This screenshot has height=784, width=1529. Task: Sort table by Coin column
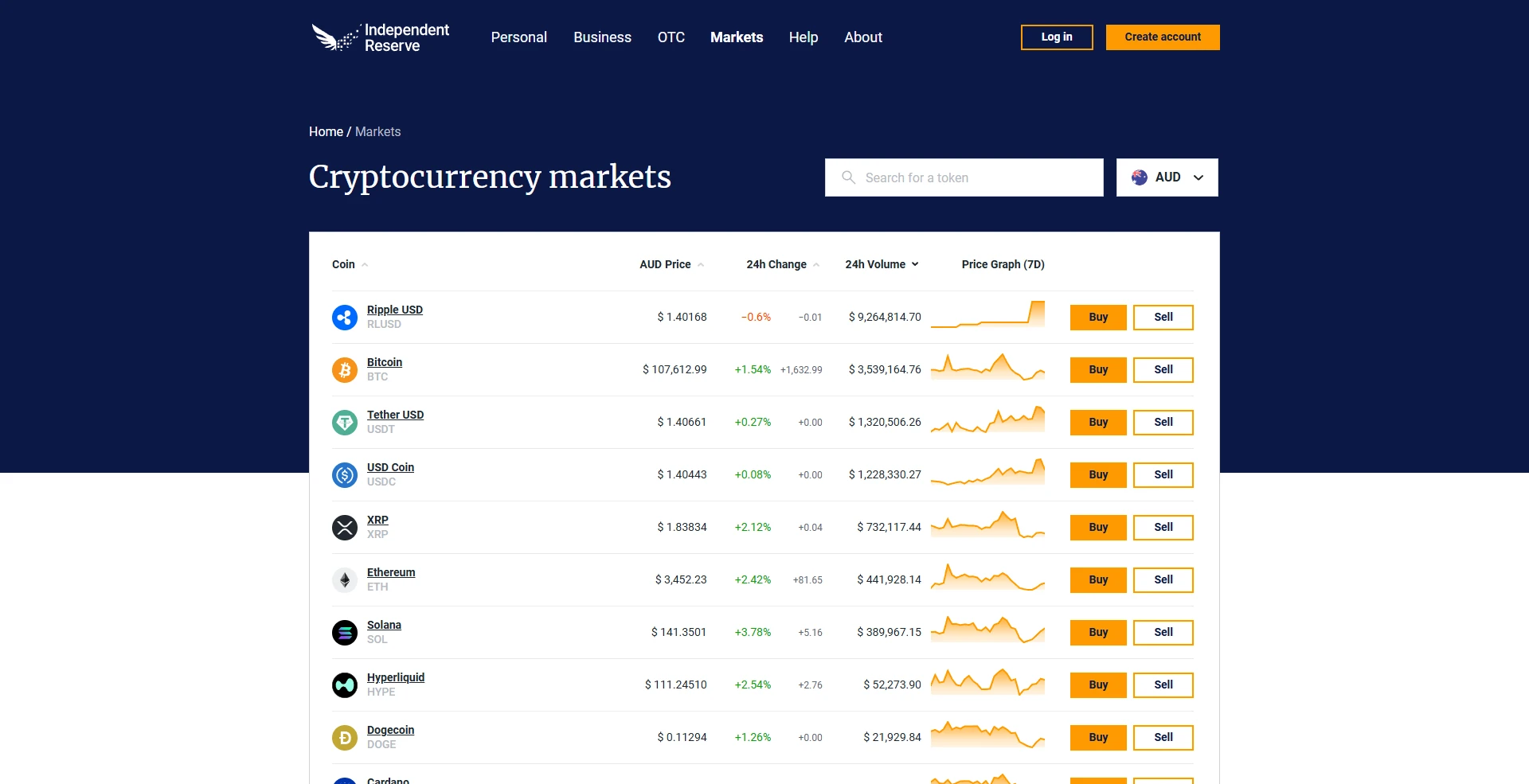click(x=350, y=264)
